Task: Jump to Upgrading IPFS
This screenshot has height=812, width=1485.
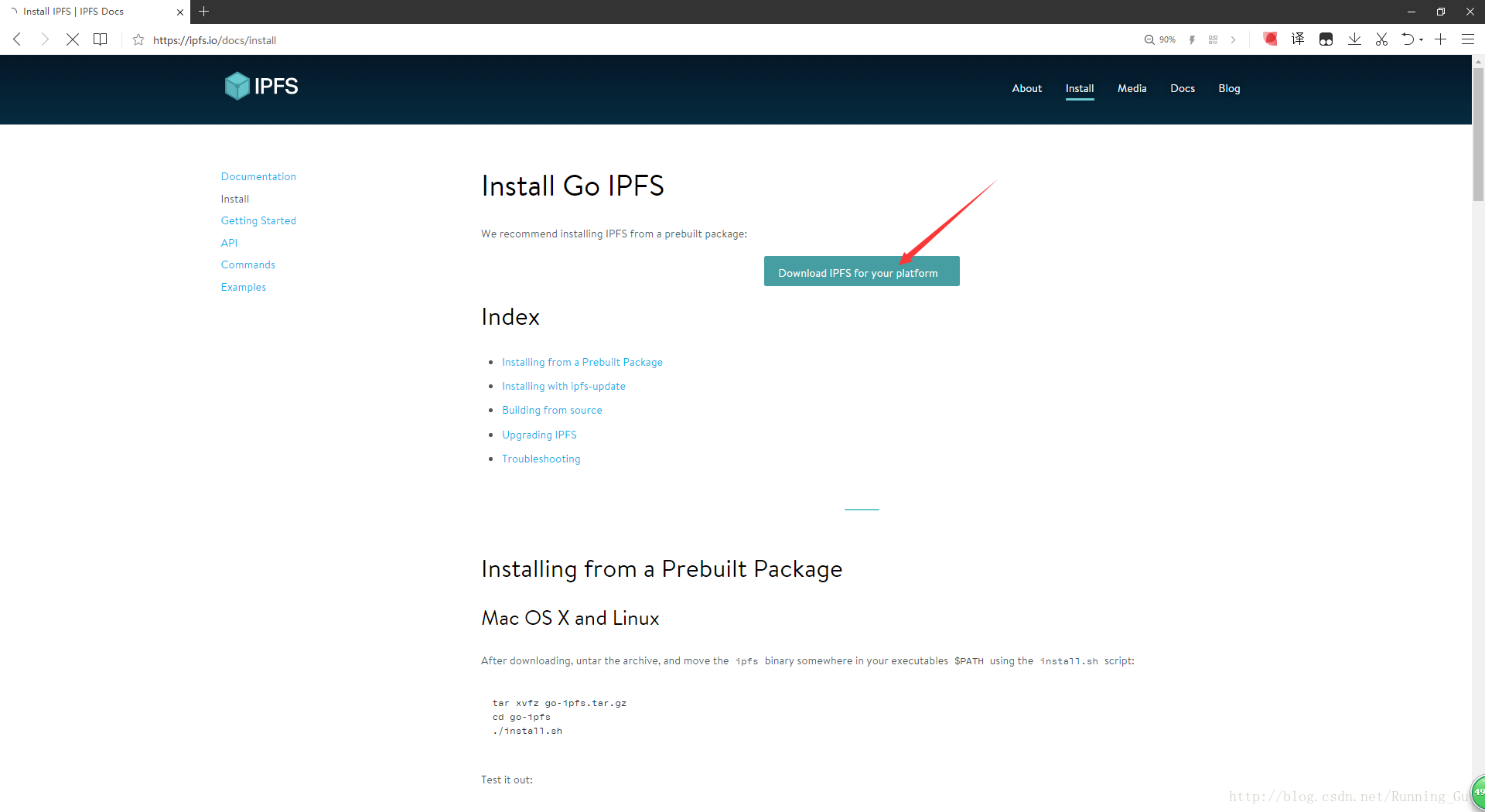Action: pyautogui.click(x=539, y=435)
